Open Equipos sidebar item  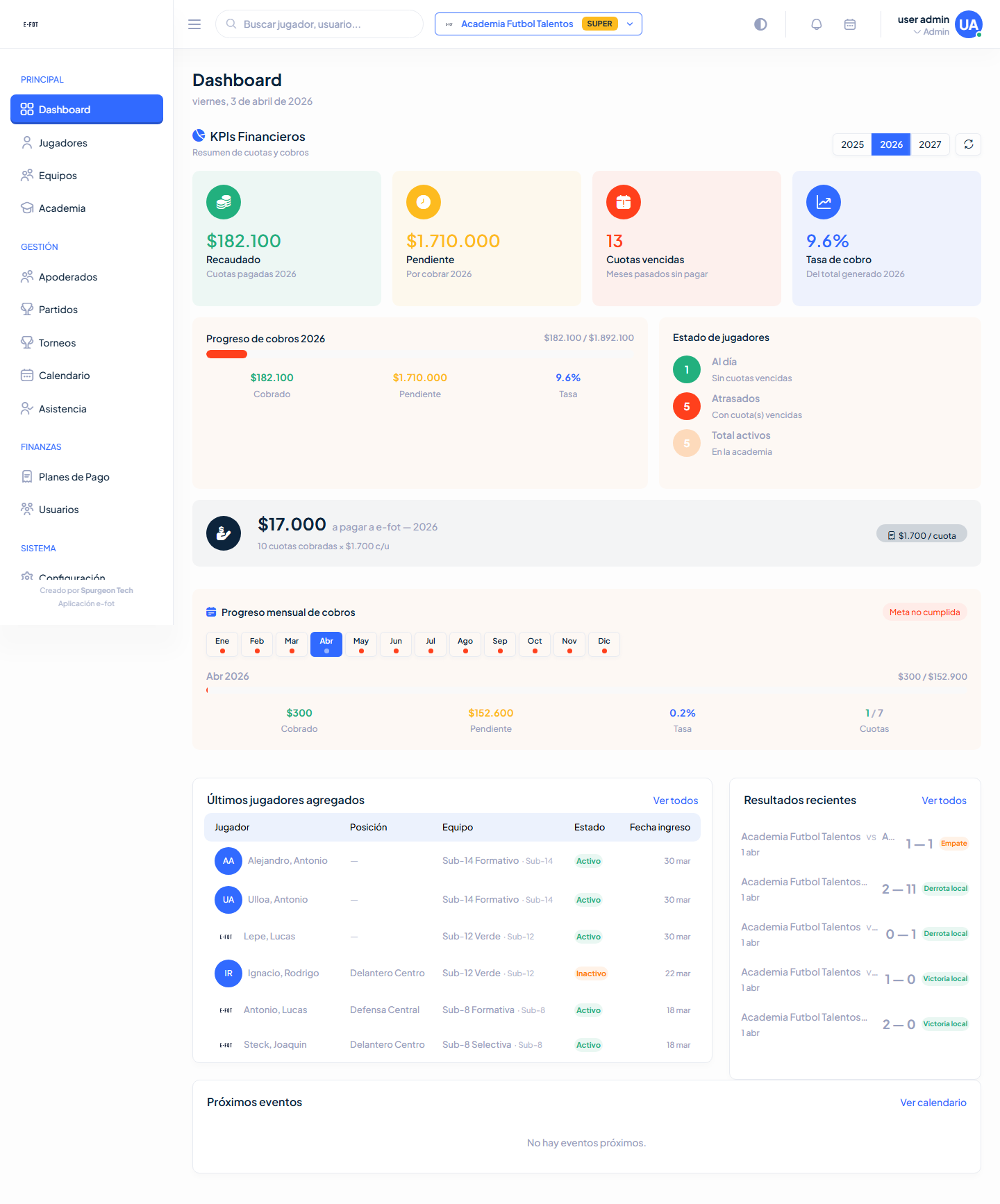87,176
